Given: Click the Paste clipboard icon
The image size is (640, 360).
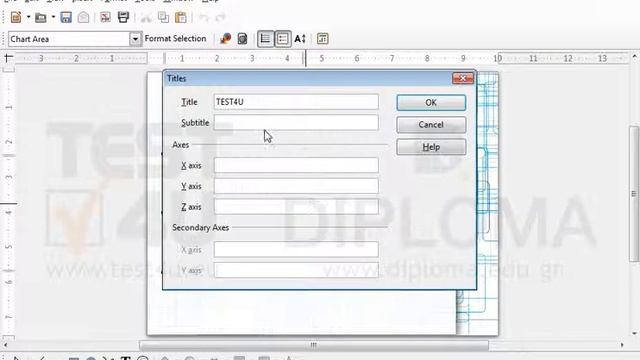Looking at the screenshot, I should tap(180, 17).
